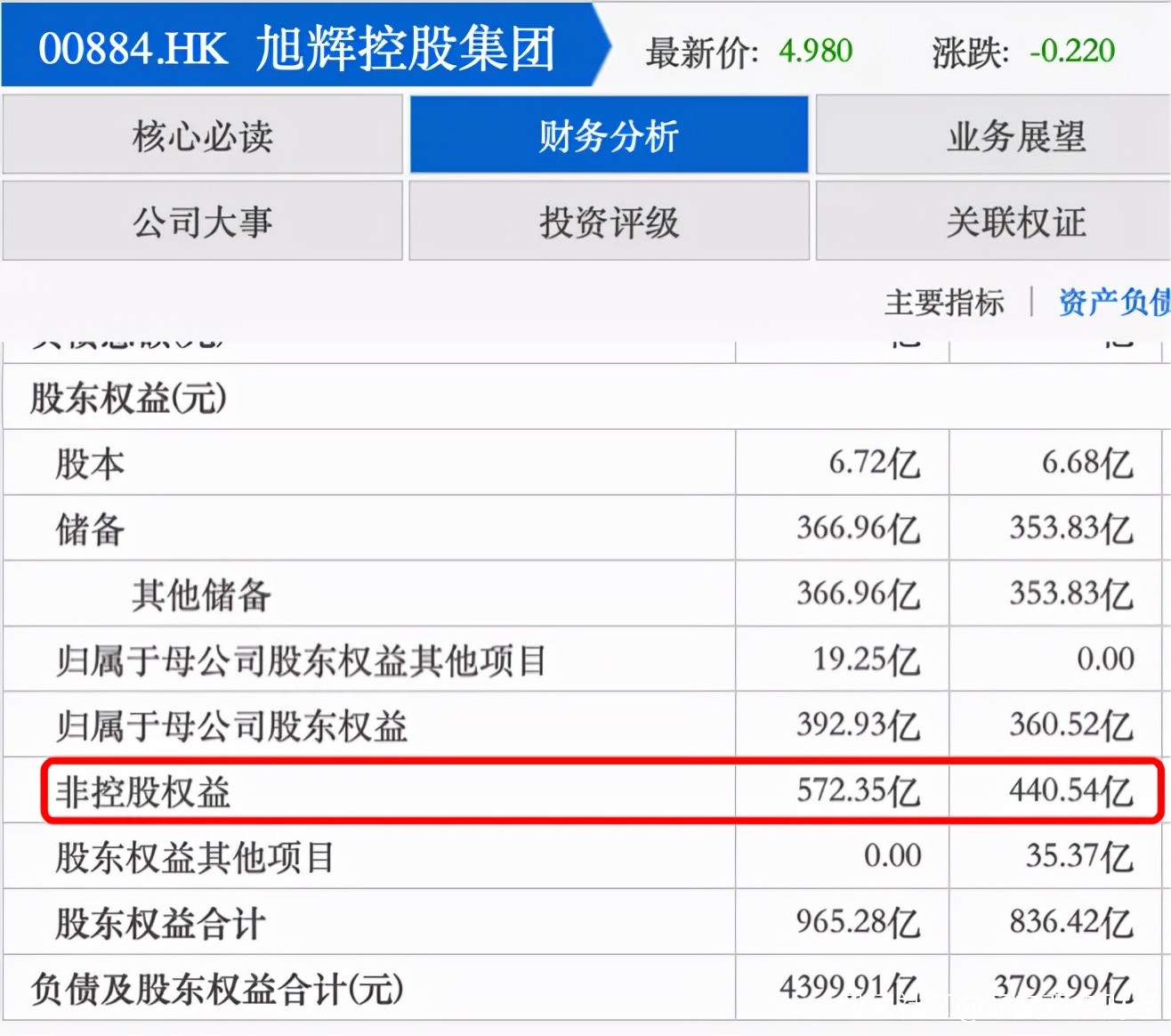Open the 核心必读 tab

coord(203,135)
